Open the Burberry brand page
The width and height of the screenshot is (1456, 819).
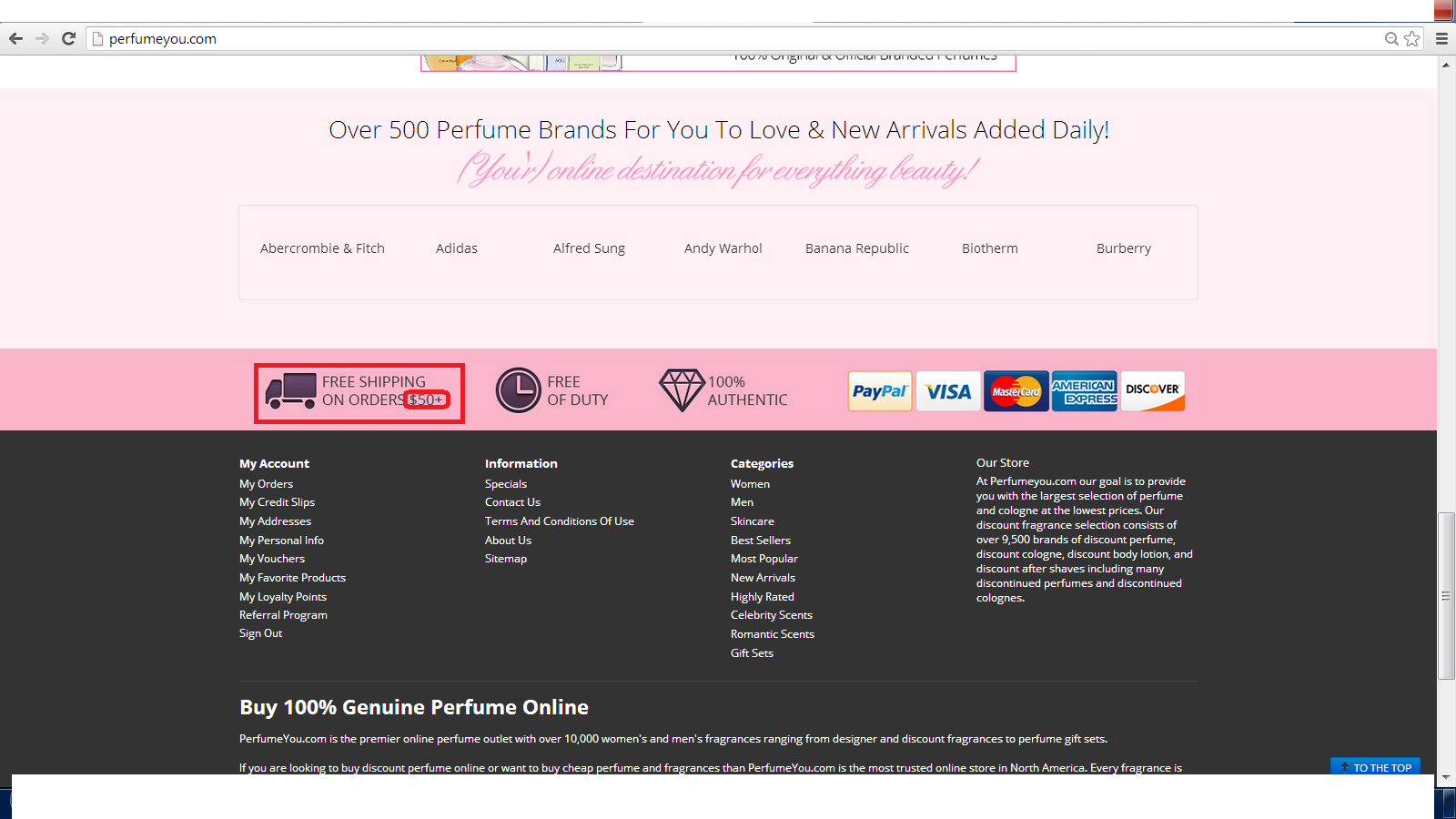[1124, 248]
